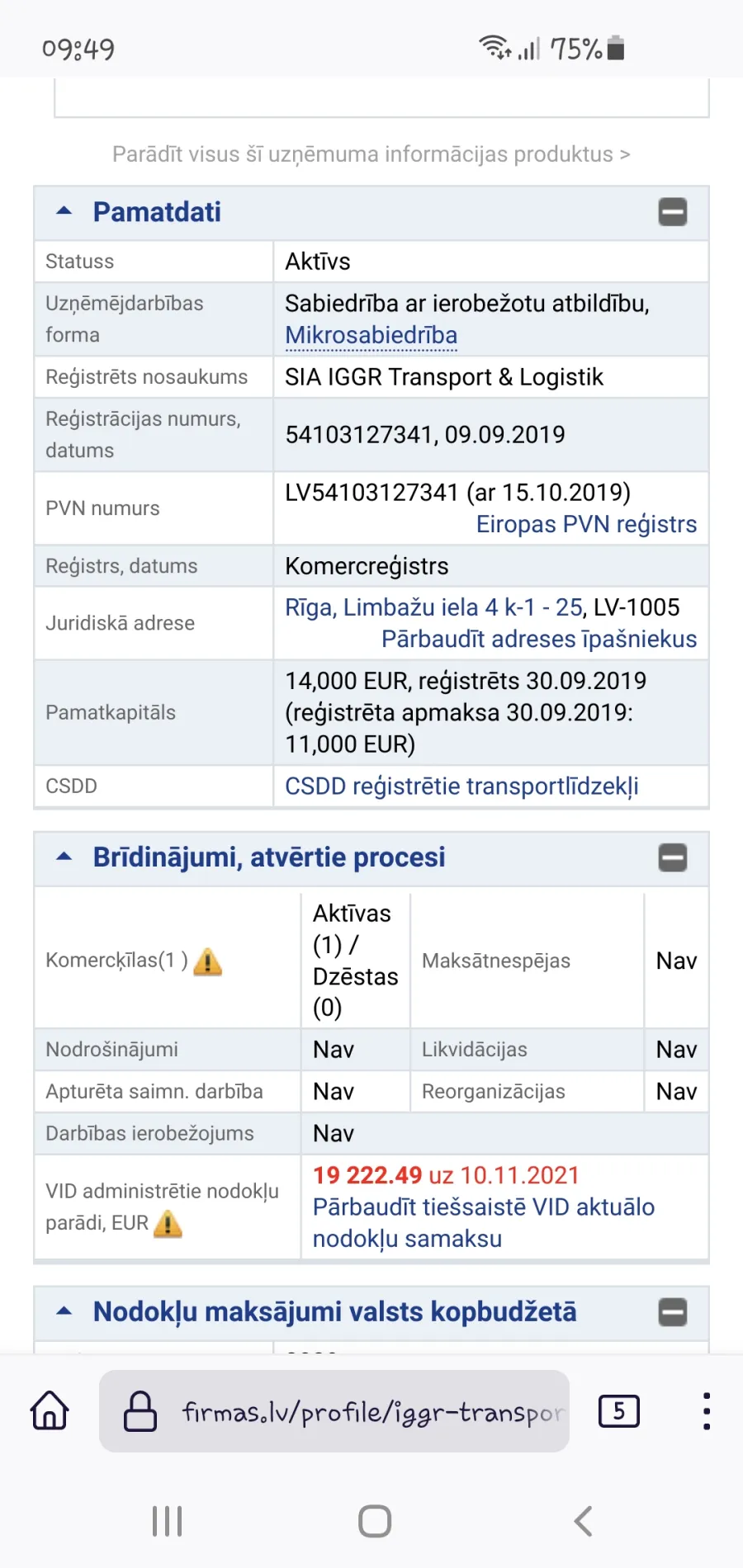Toggle the Brīdinājumi, atvērtie procesi arrow
Viewport: 743px width, 1568px height.
click(64, 857)
